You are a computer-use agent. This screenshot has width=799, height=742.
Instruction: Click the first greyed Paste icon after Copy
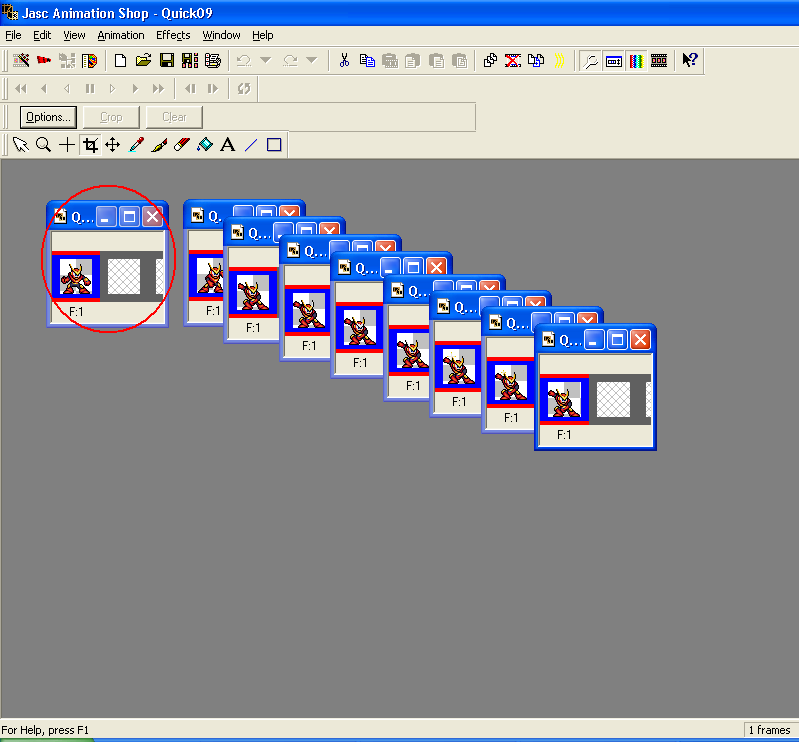(390, 61)
